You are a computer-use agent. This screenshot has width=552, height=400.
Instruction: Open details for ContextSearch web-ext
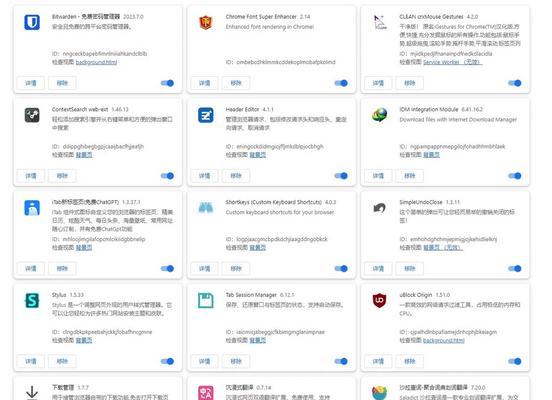31,176
